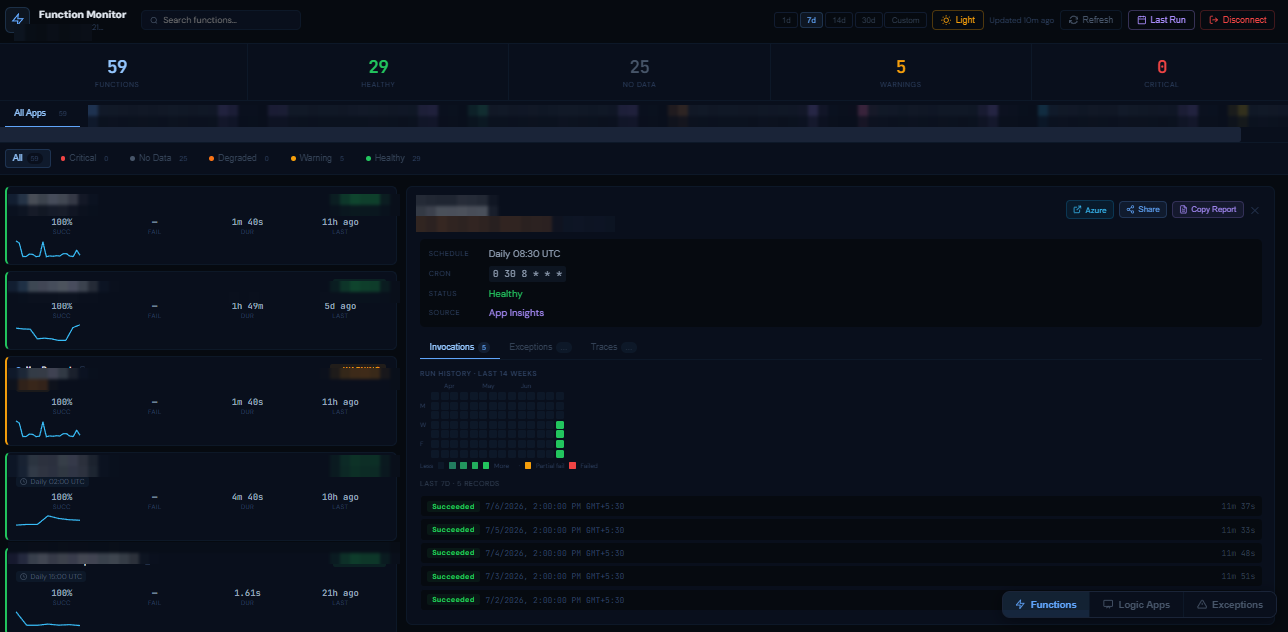
Task: Click the cron expression 0 30 8 * * *
Action: pyautogui.click(x=527, y=274)
